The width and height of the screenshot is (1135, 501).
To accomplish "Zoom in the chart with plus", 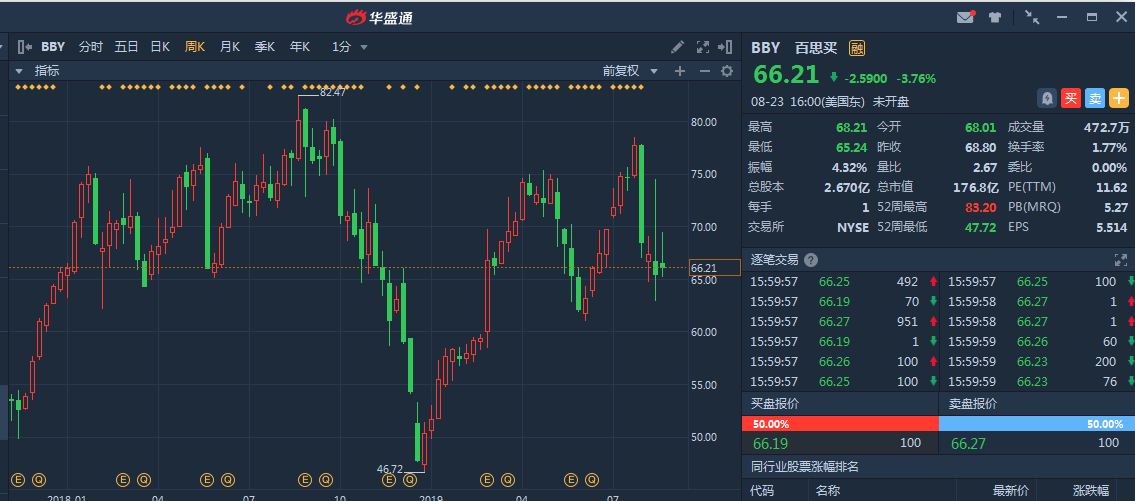I will (x=680, y=71).
